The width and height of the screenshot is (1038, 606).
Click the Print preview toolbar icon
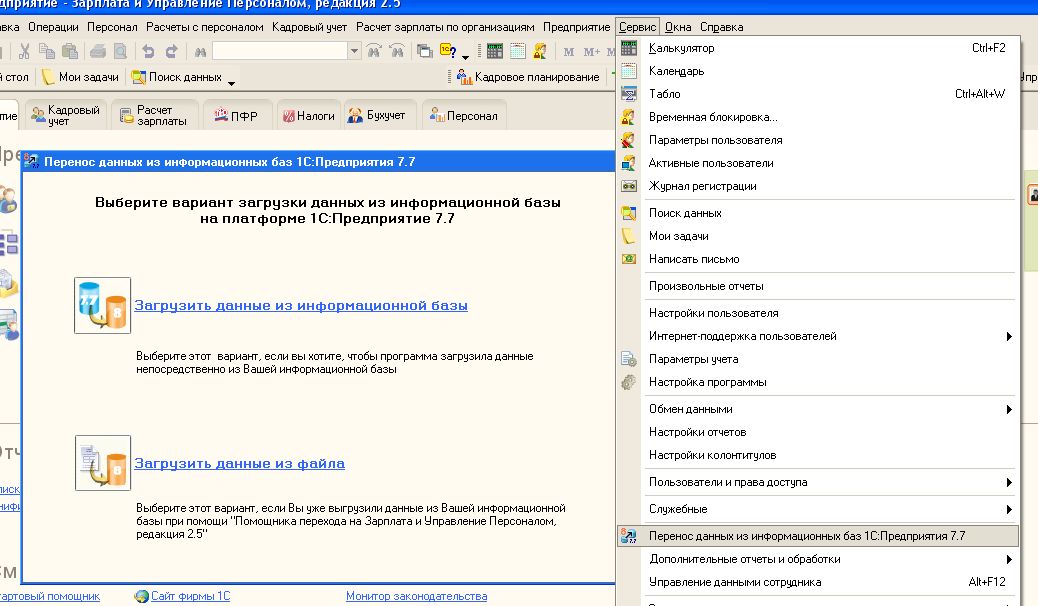point(120,51)
